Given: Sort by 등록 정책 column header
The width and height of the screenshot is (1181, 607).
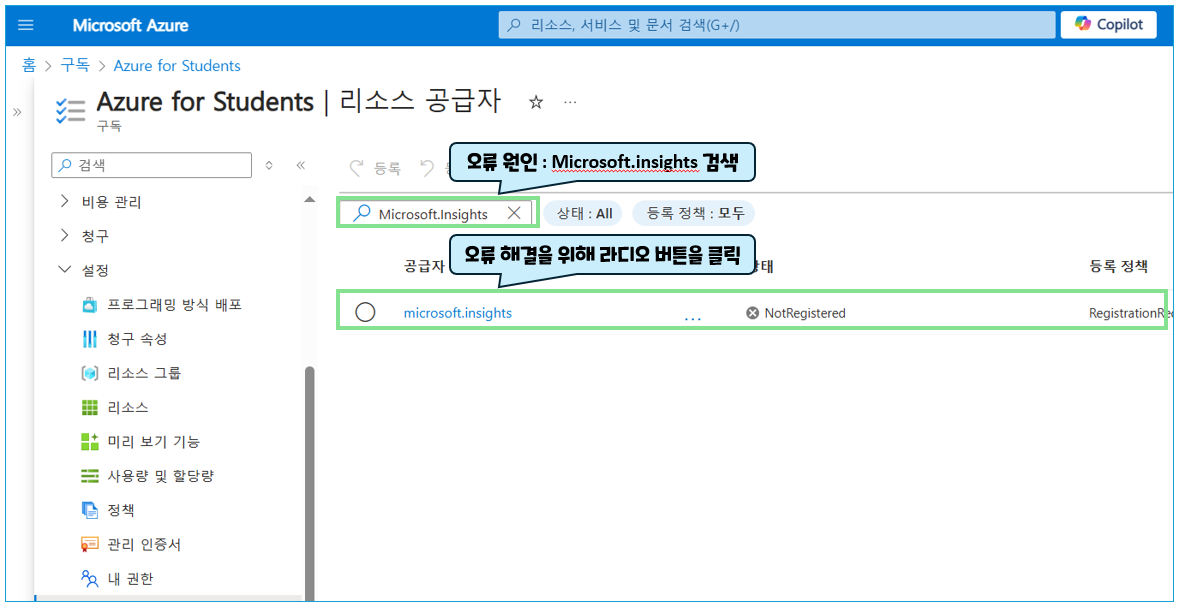Looking at the screenshot, I should (1118, 265).
